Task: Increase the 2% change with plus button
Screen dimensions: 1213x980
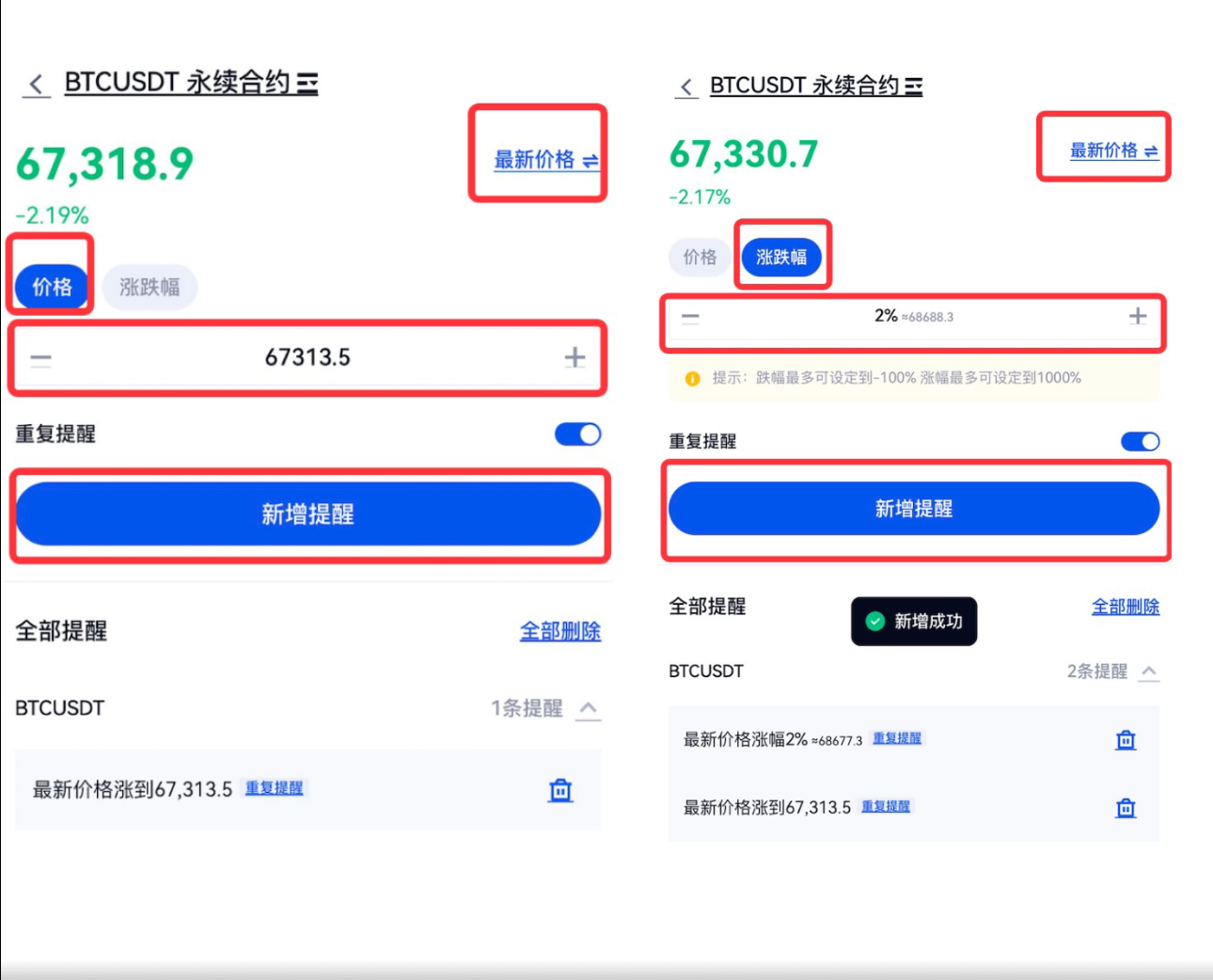Action: tap(1138, 317)
